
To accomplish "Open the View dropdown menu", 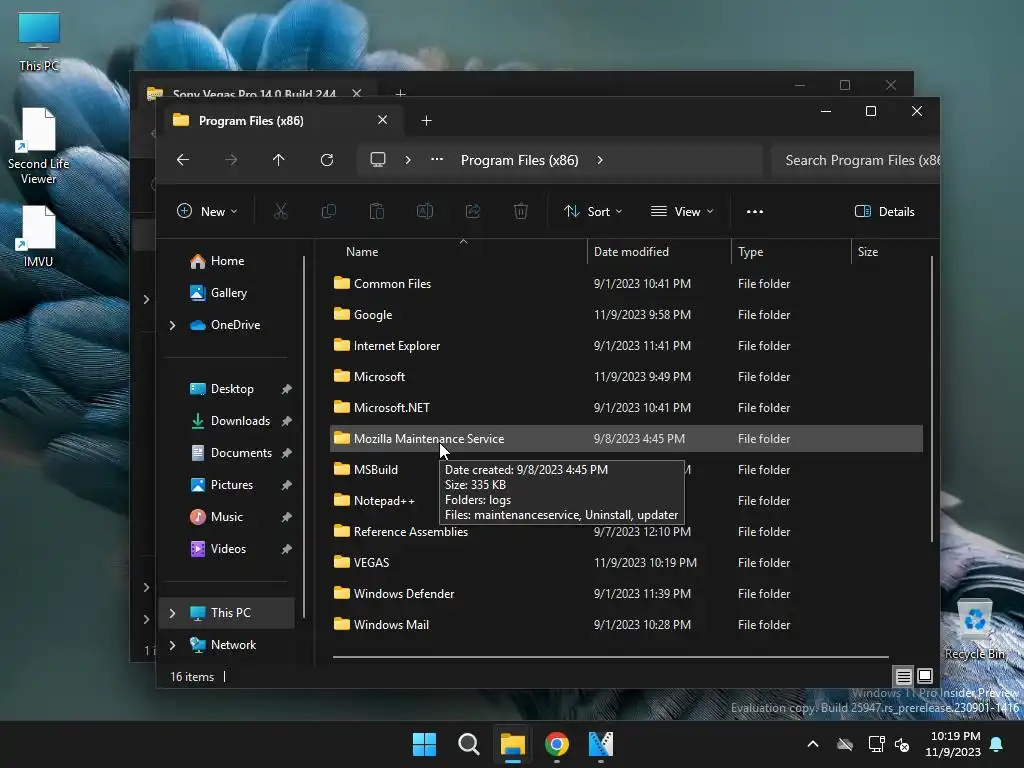I will [682, 211].
